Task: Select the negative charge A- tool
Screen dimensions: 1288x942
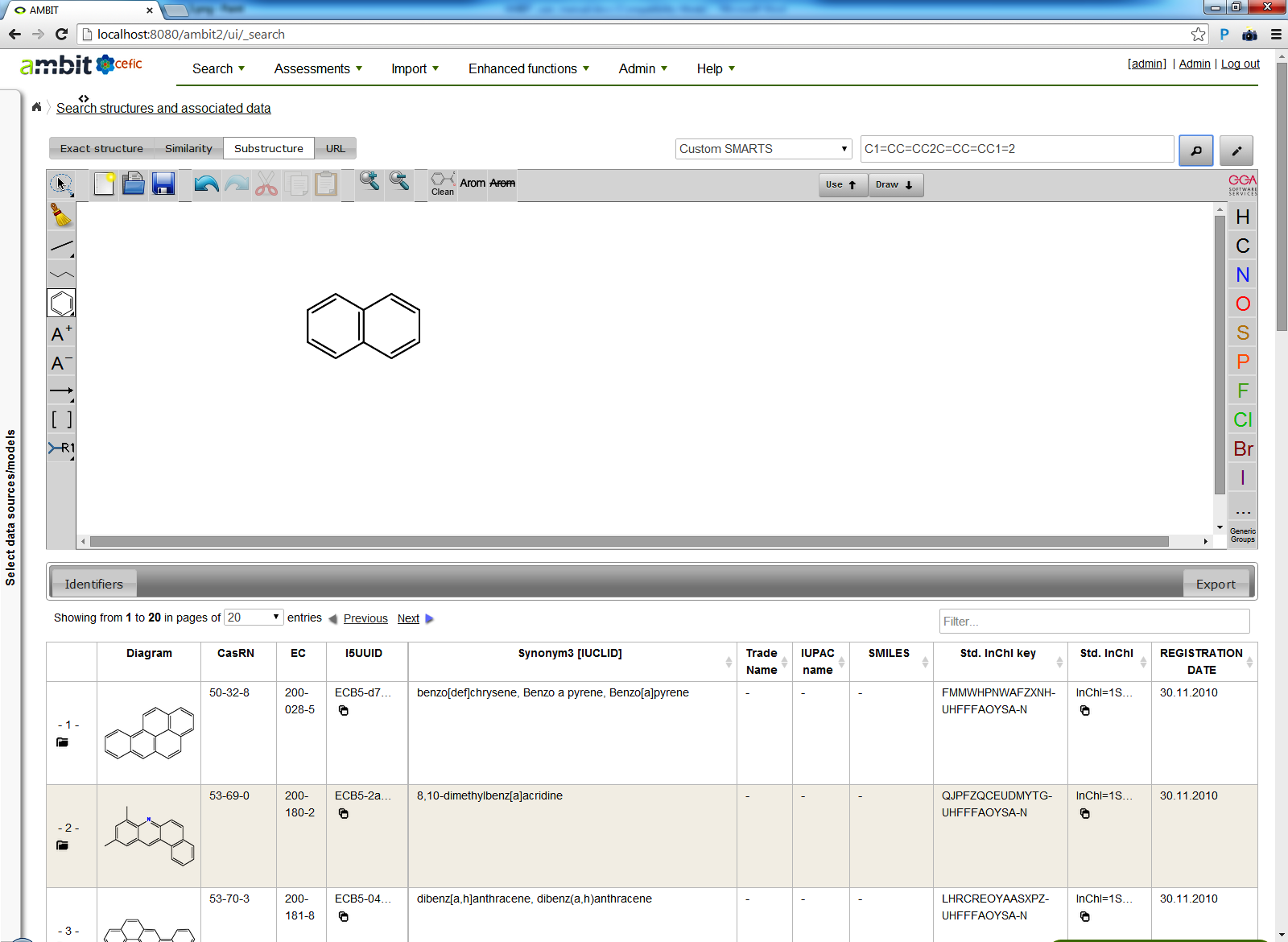Action: 61,362
